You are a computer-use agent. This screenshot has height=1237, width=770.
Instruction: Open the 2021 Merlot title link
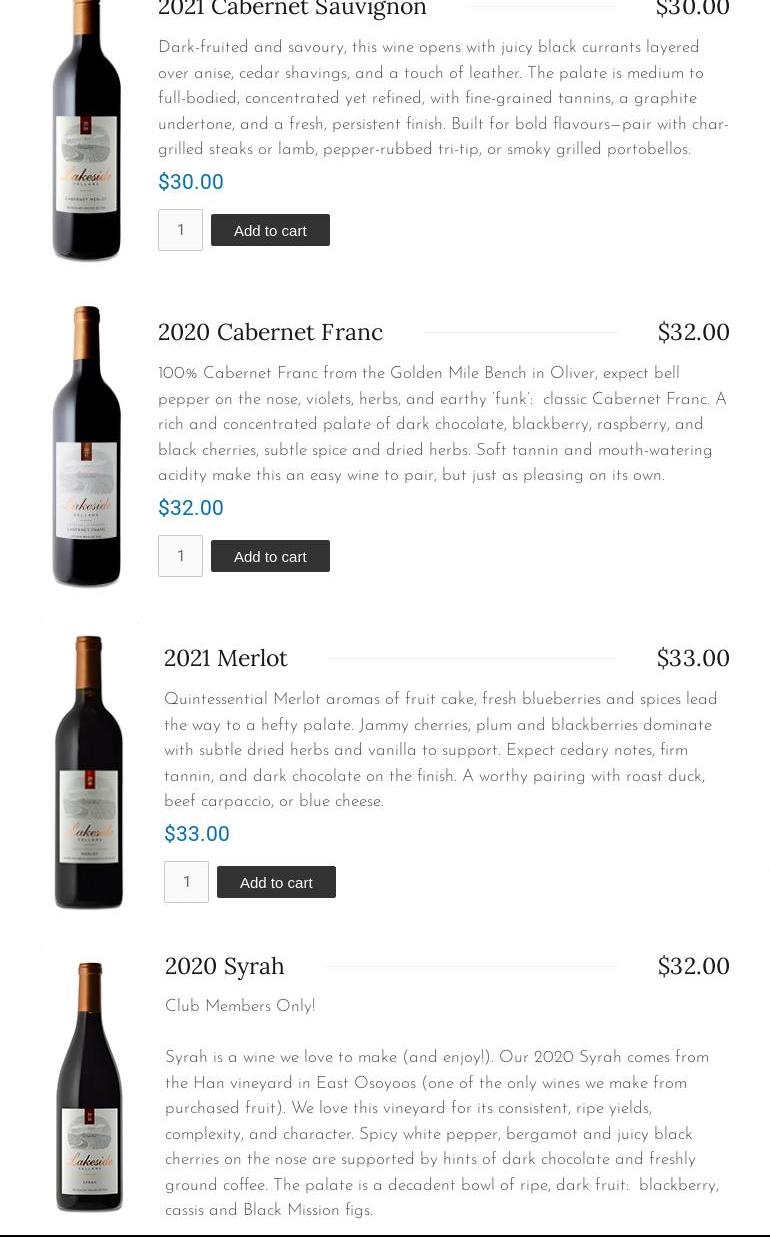[x=226, y=658]
